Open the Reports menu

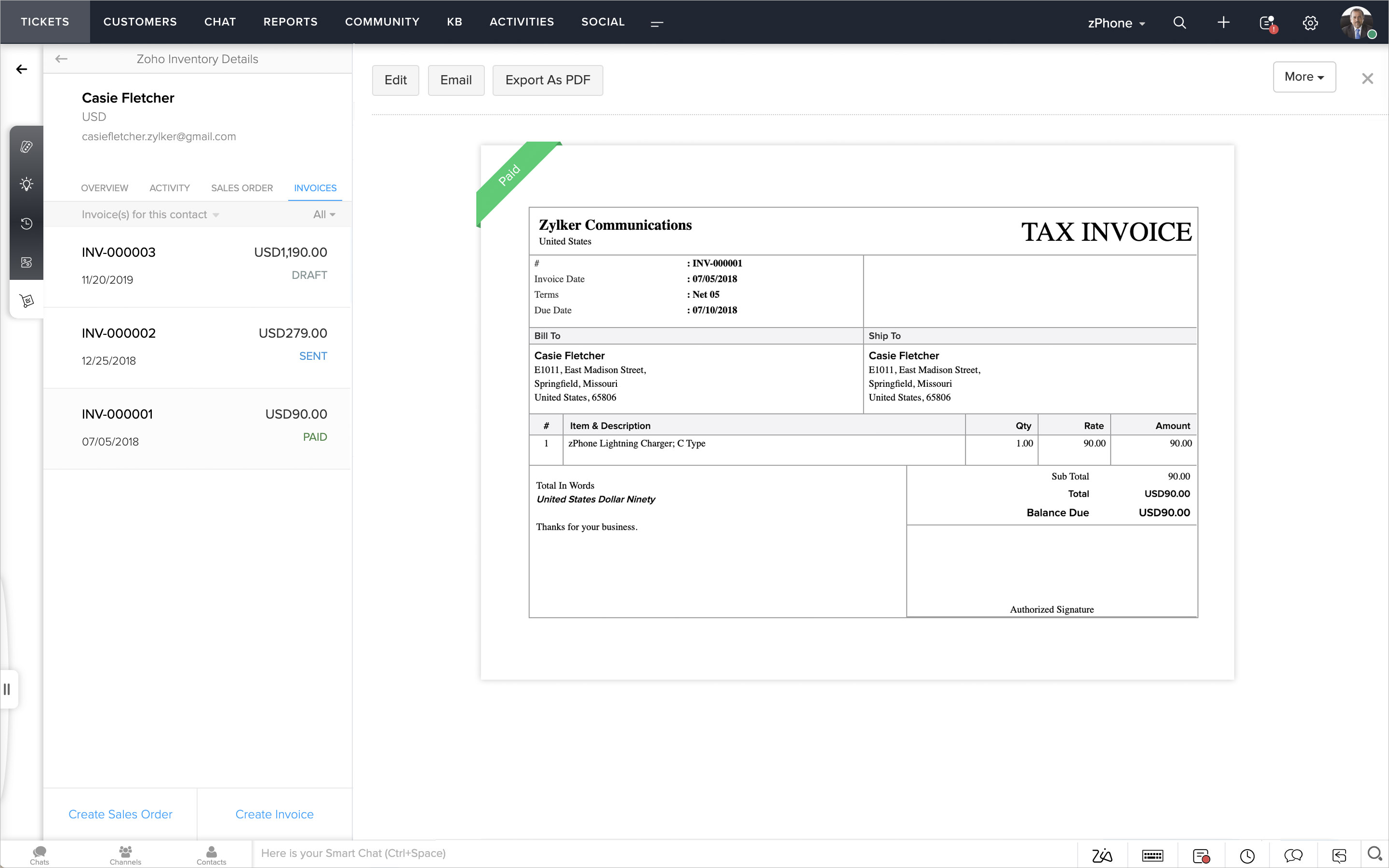[x=290, y=22]
